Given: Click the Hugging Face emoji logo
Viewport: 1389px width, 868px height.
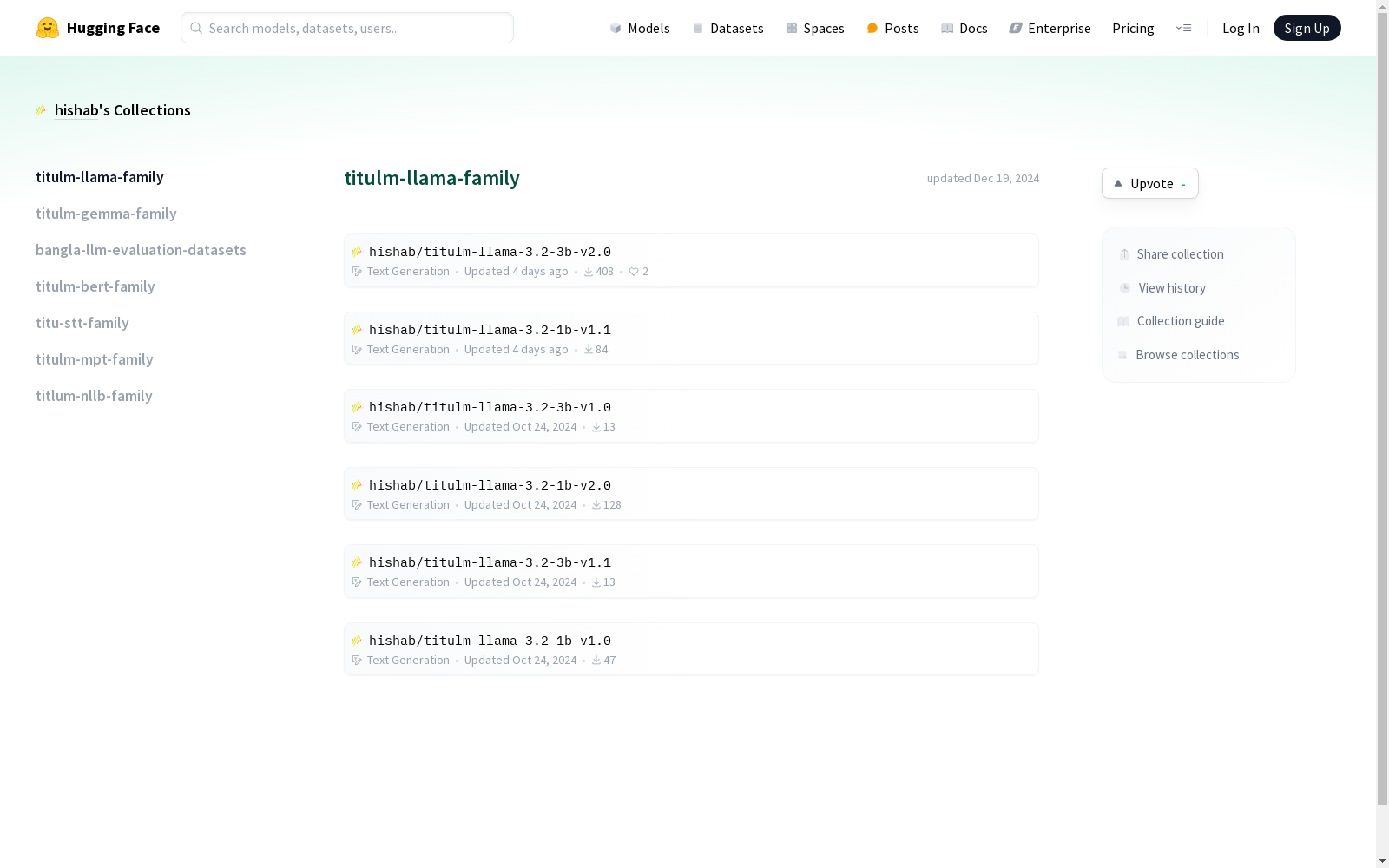Looking at the screenshot, I should (x=48, y=28).
